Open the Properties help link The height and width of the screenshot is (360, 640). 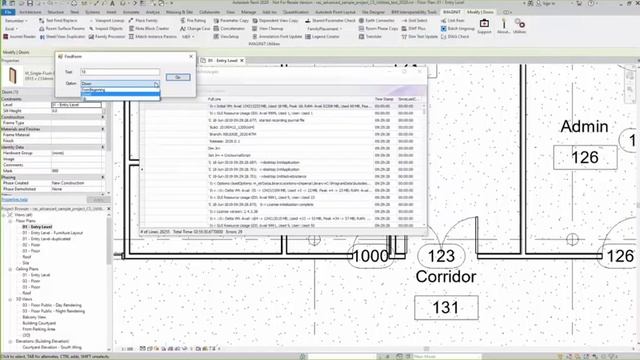pyautogui.click(x=15, y=200)
